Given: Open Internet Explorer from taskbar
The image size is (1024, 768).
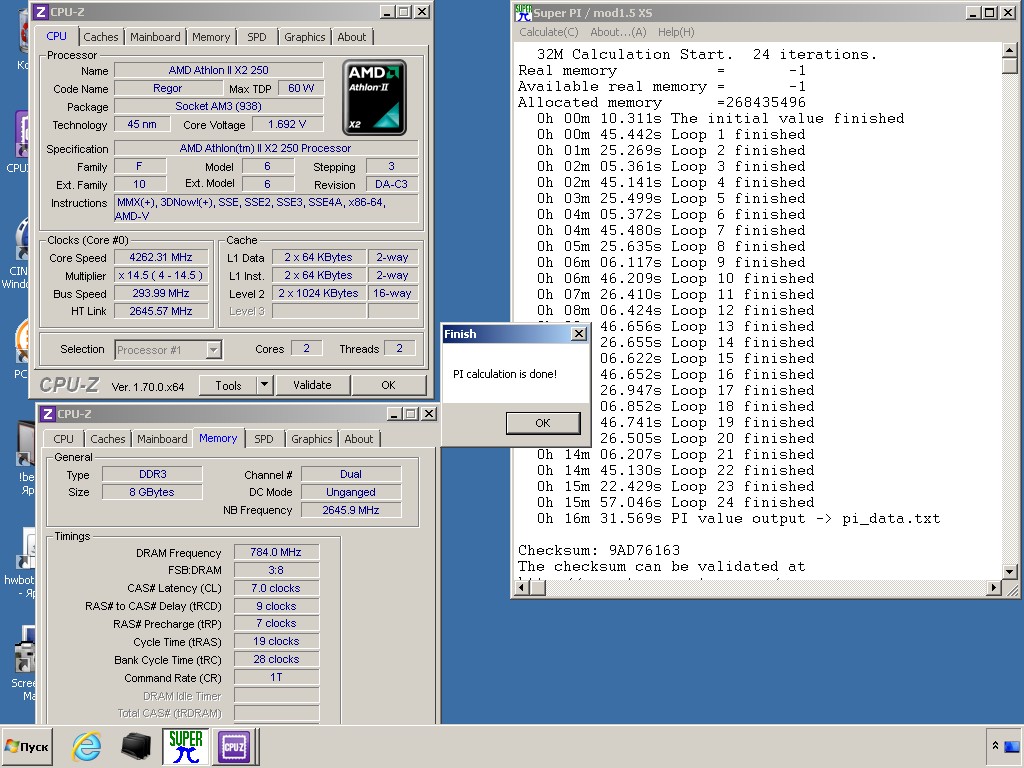Looking at the screenshot, I should point(86,746).
